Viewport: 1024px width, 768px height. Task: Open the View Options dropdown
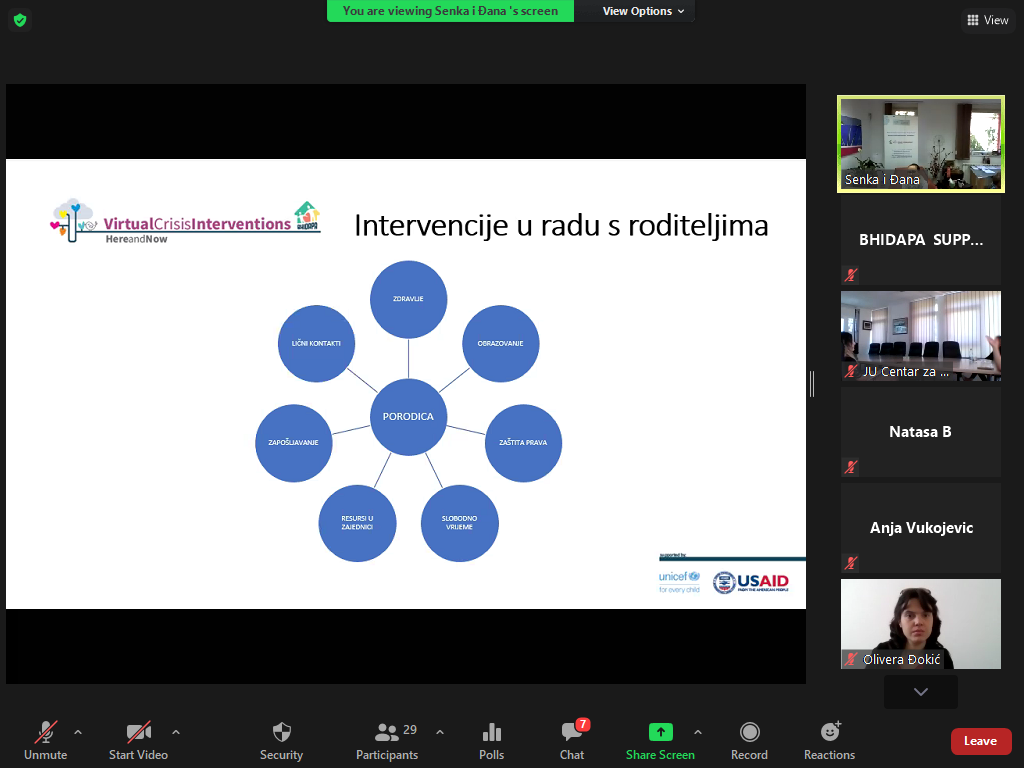click(644, 11)
